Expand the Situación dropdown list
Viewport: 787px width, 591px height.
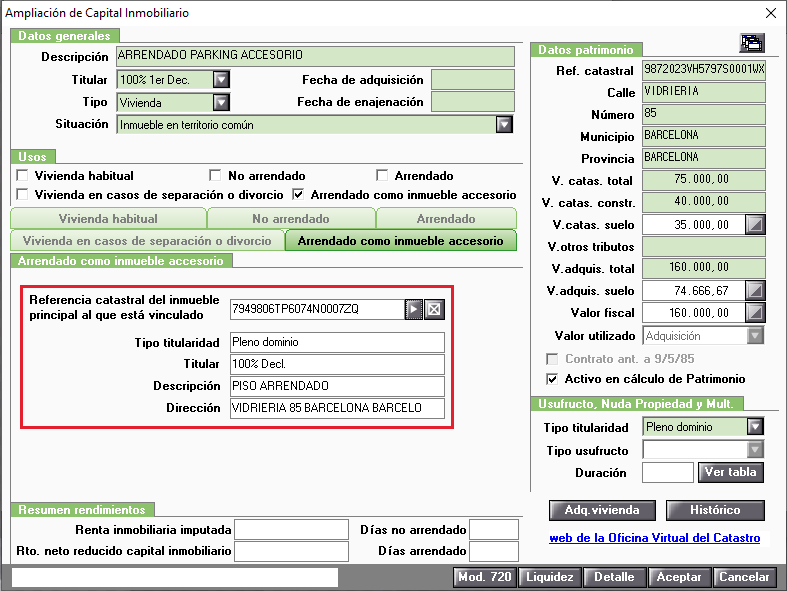[504, 124]
